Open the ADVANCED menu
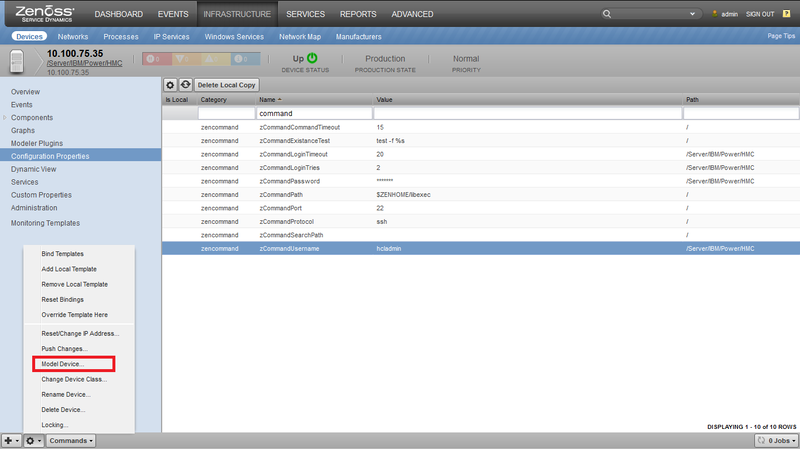 412,14
